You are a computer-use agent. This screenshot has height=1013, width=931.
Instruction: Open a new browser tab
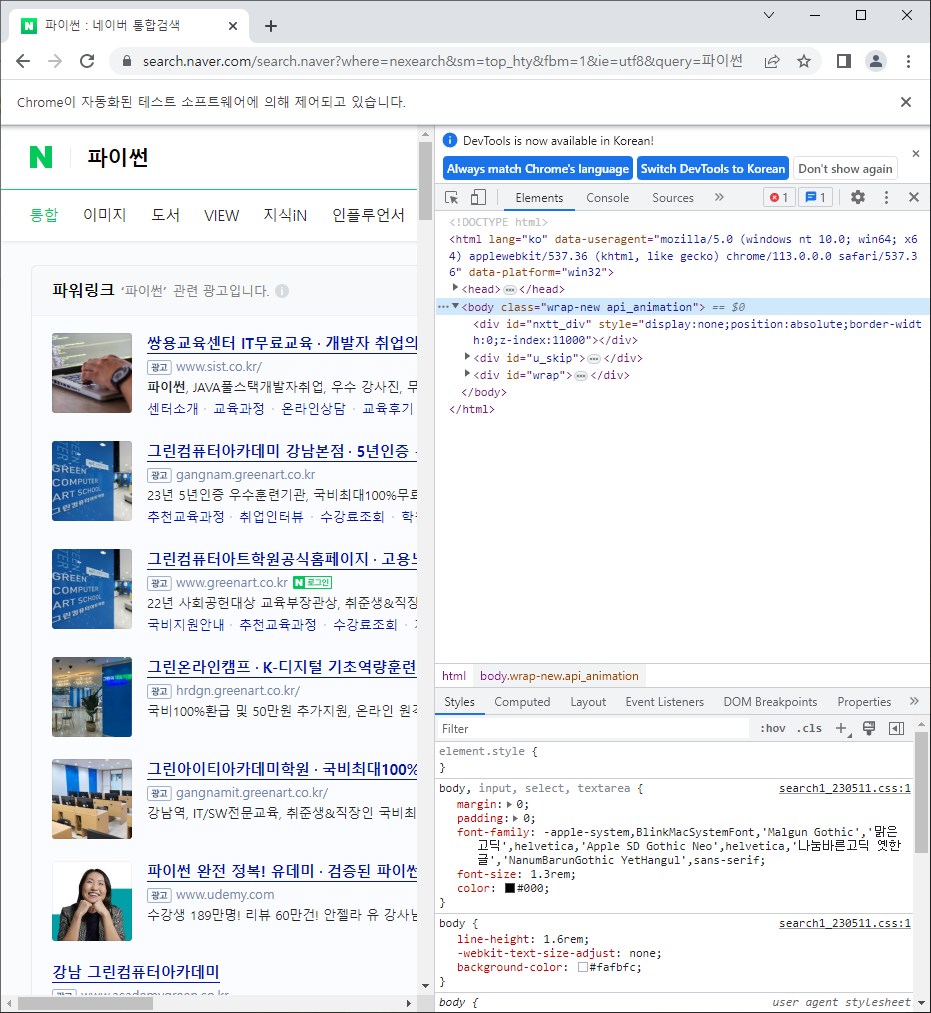[271, 26]
